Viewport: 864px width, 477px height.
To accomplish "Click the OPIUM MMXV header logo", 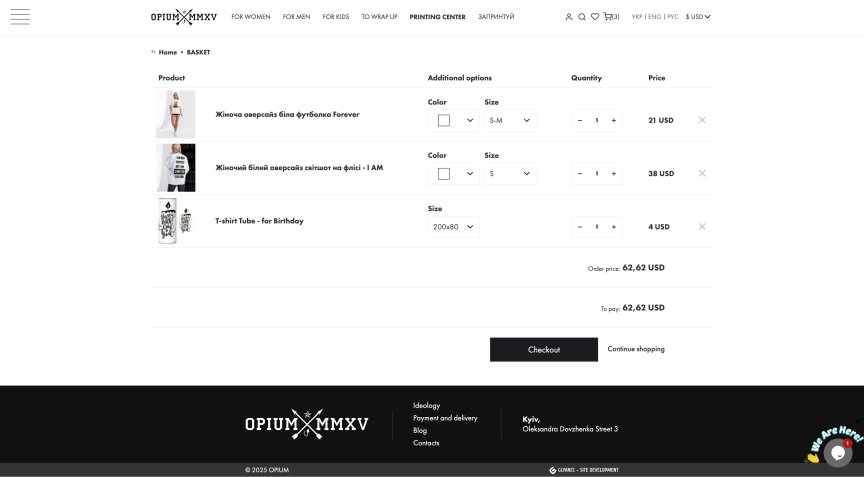I will 183,17.
